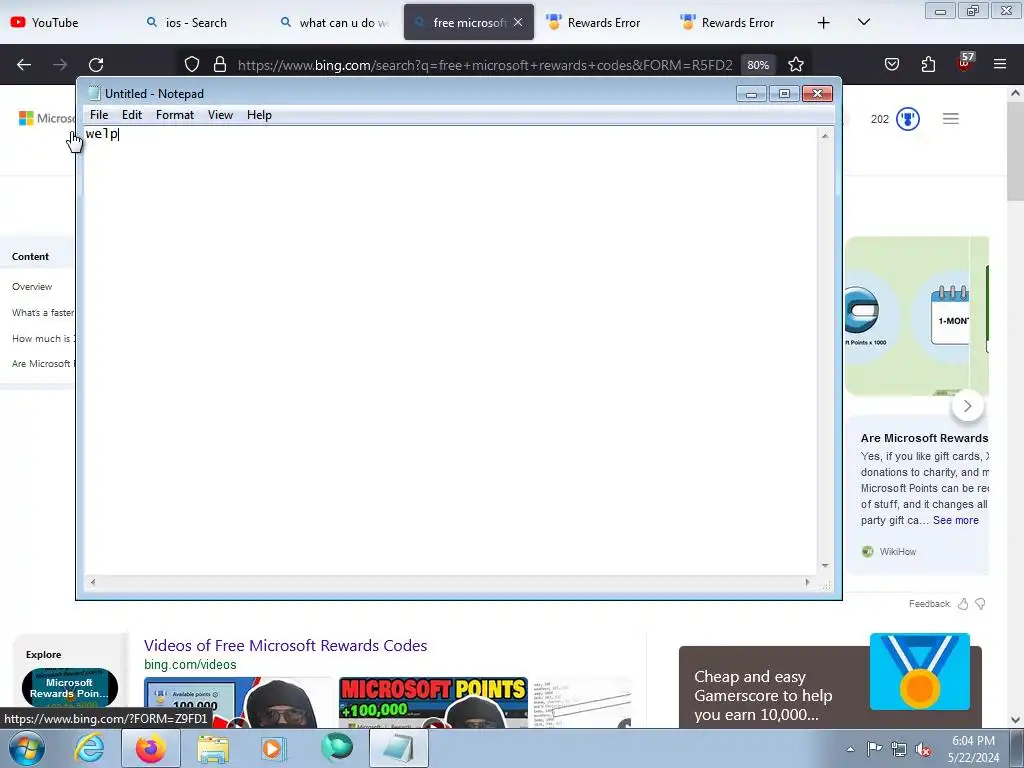
Task: Open the Microsoft Rewards Points explore thumbnail
Action: pyautogui.click(x=70, y=688)
